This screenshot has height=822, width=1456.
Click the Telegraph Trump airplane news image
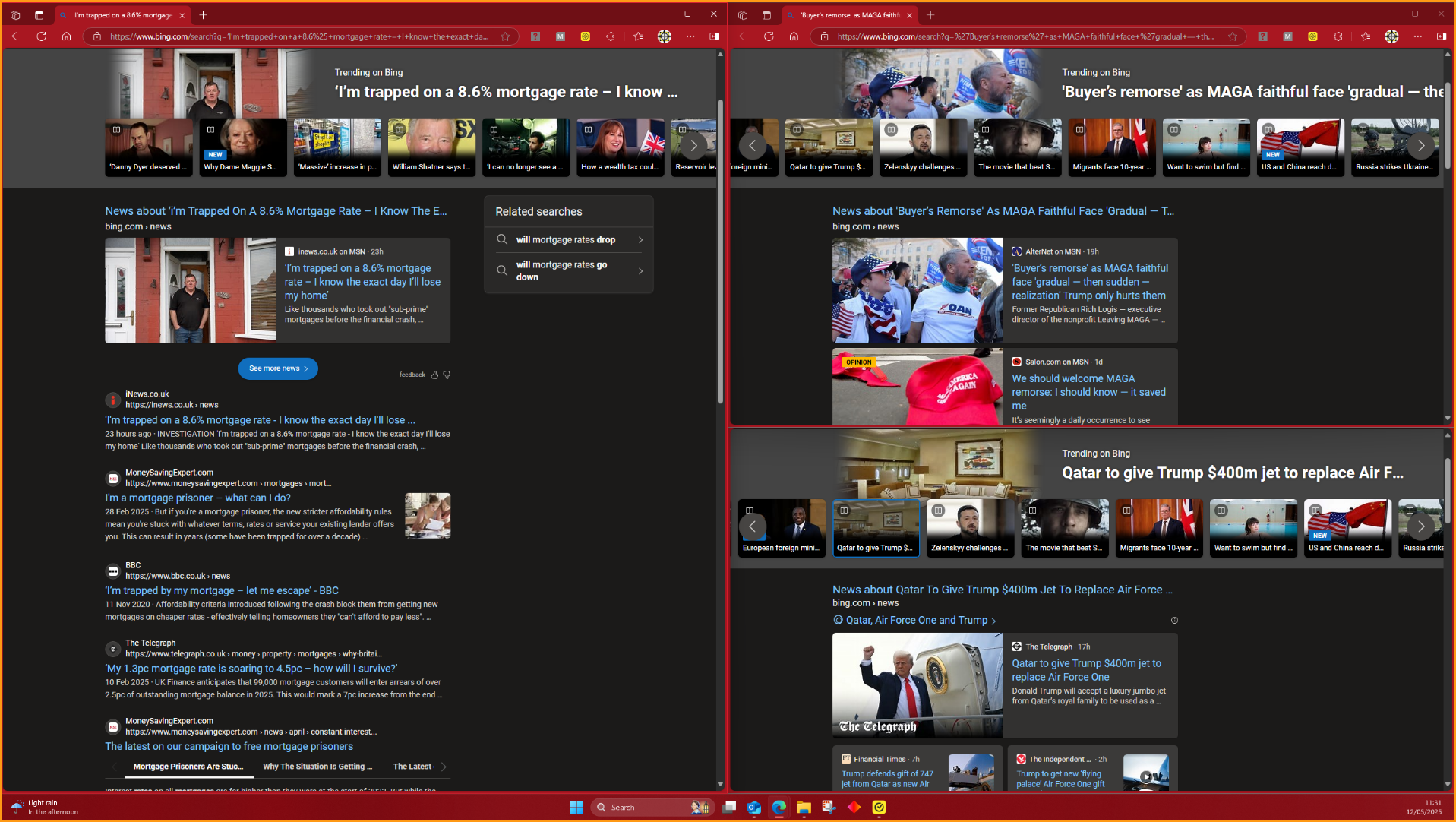(x=918, y=685)
